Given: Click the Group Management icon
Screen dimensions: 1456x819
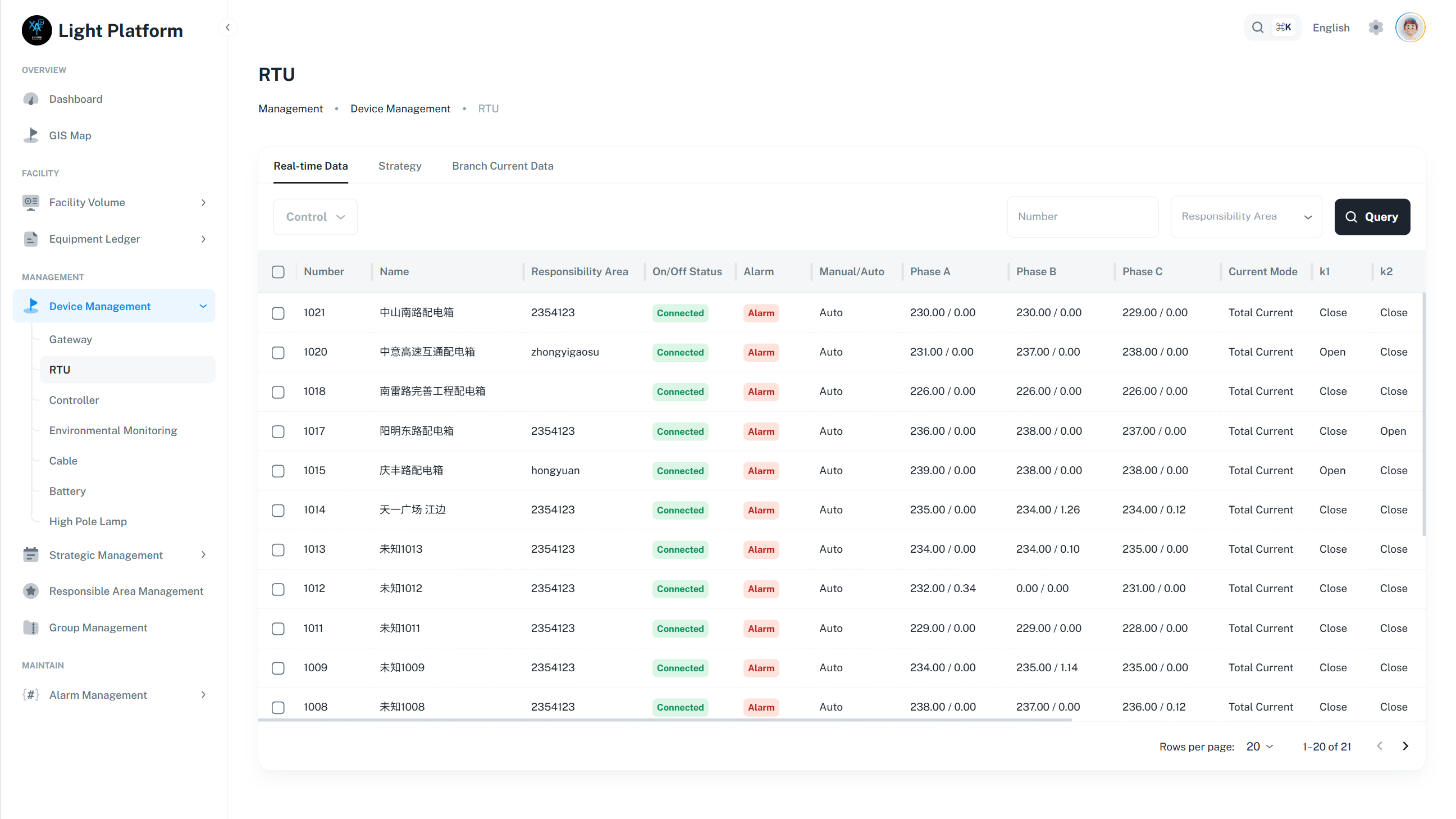Looking at the screenshot, I should [30, 627].
